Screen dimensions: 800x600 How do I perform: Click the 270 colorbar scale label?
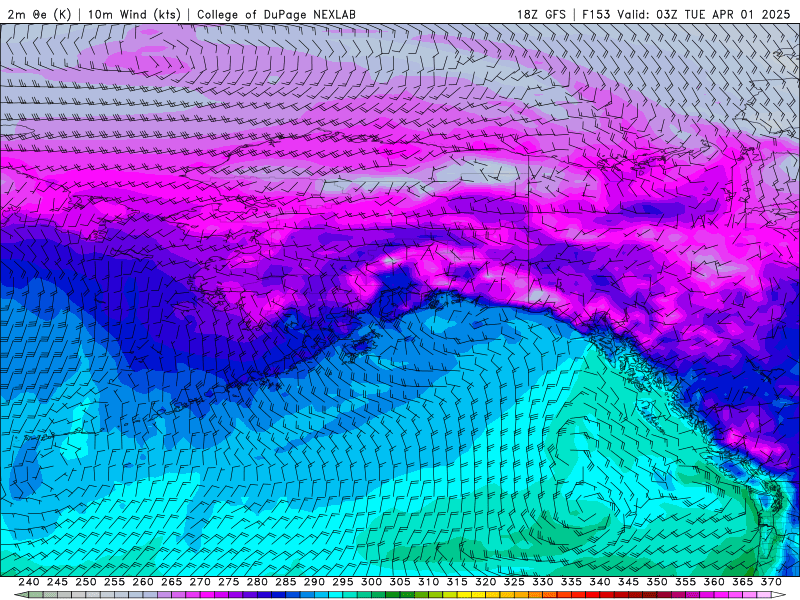tap(200, 582)
